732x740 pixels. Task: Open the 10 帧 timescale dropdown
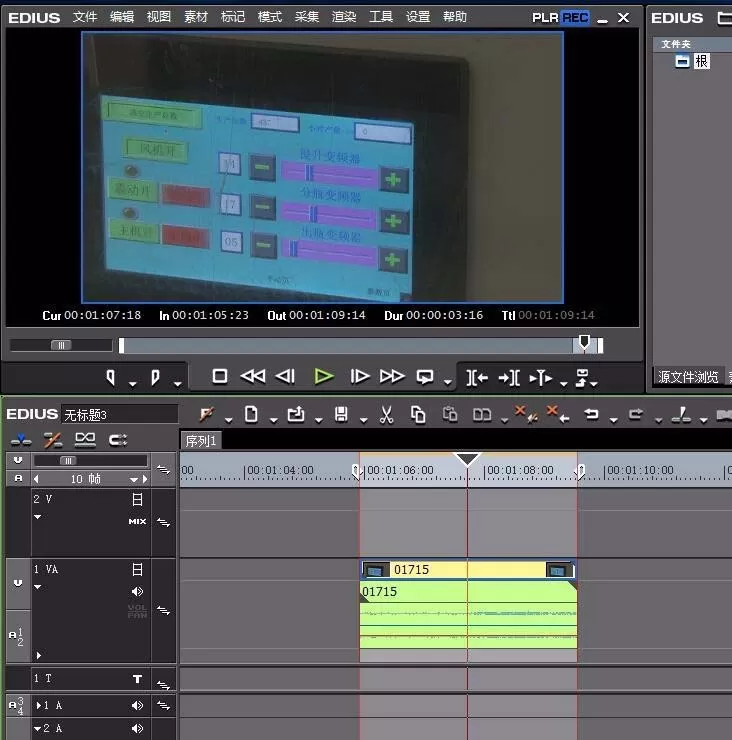(134, 479)
